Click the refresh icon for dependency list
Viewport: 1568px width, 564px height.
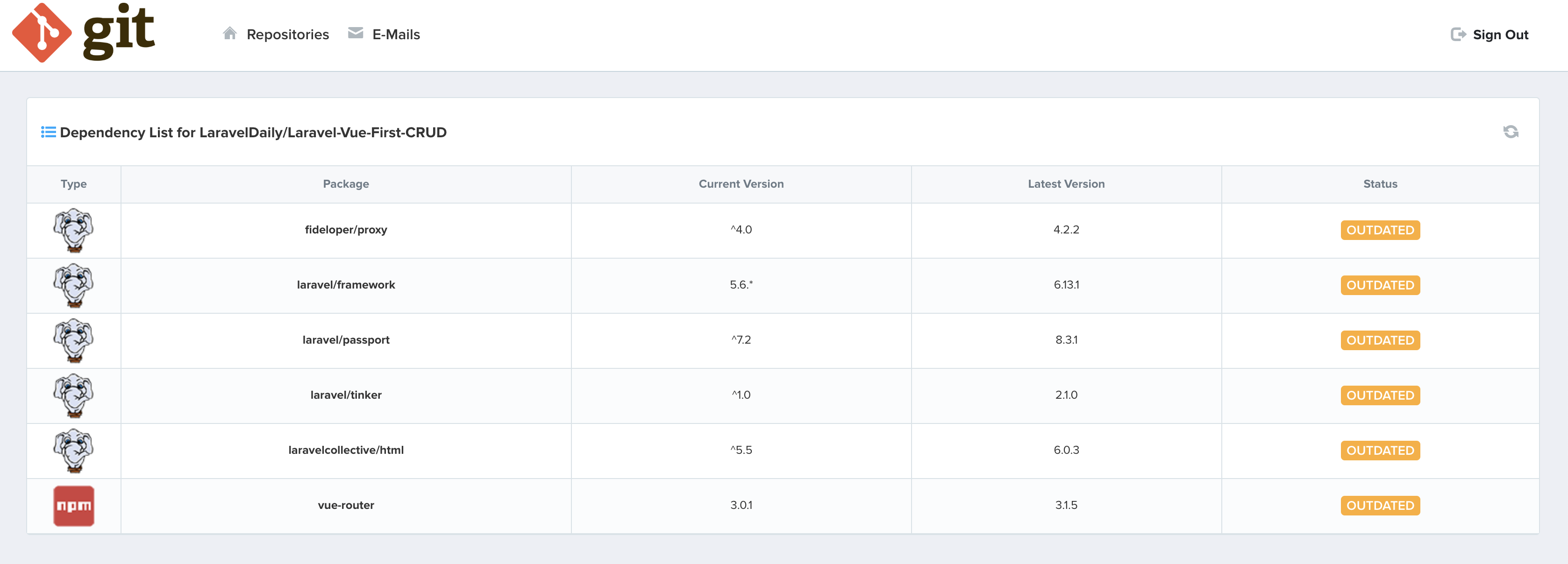click(x=1510, y=132)
